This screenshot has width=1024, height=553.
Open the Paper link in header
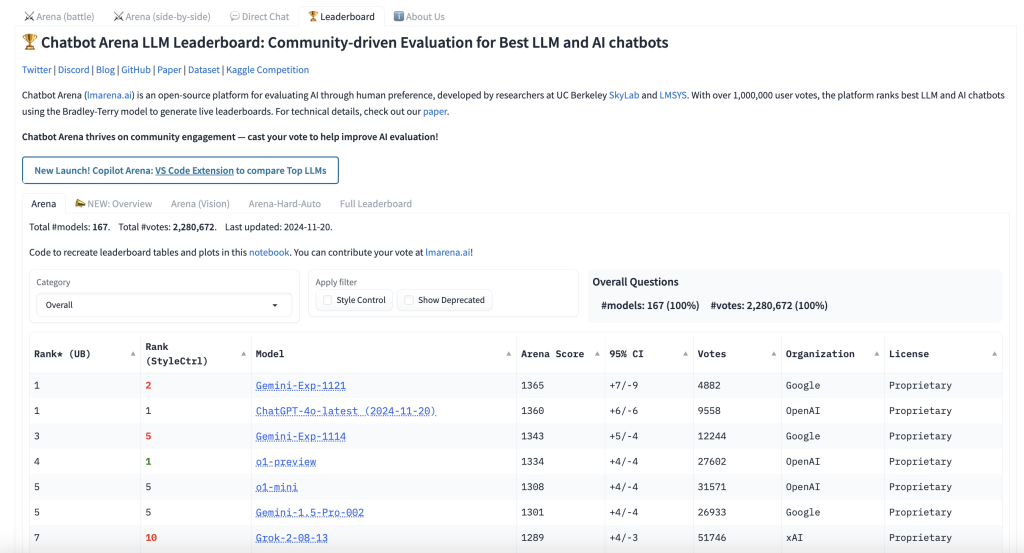click(169, 70)
